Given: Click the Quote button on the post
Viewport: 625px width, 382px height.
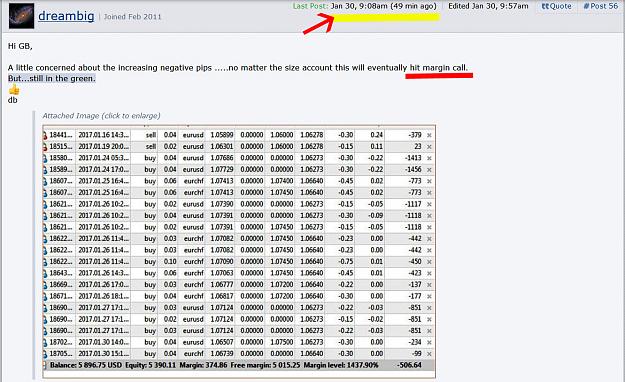Looking at the screenshot, I should (556, 6).
